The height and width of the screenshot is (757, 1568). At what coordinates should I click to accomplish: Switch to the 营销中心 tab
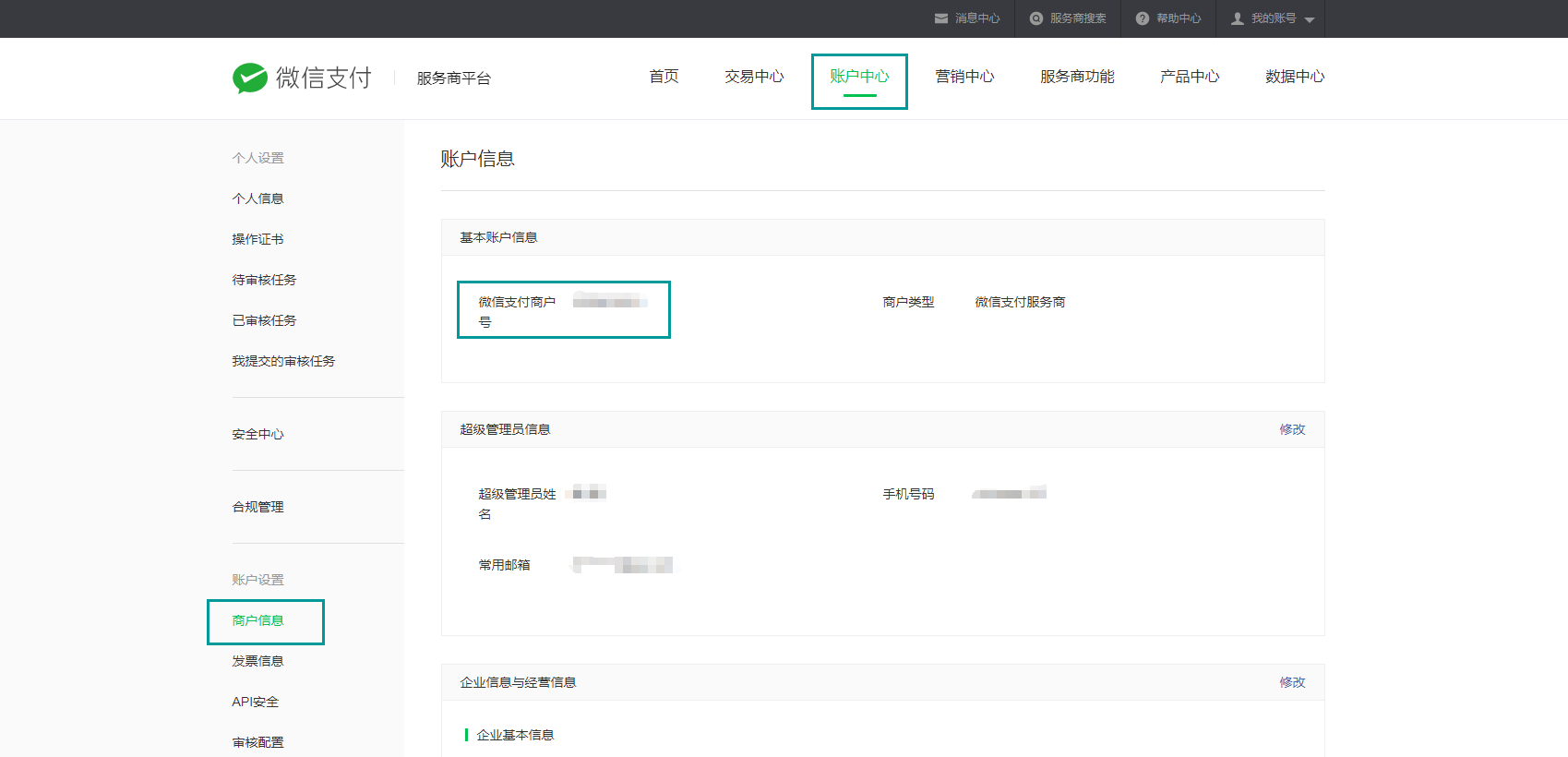click(964, 77)
